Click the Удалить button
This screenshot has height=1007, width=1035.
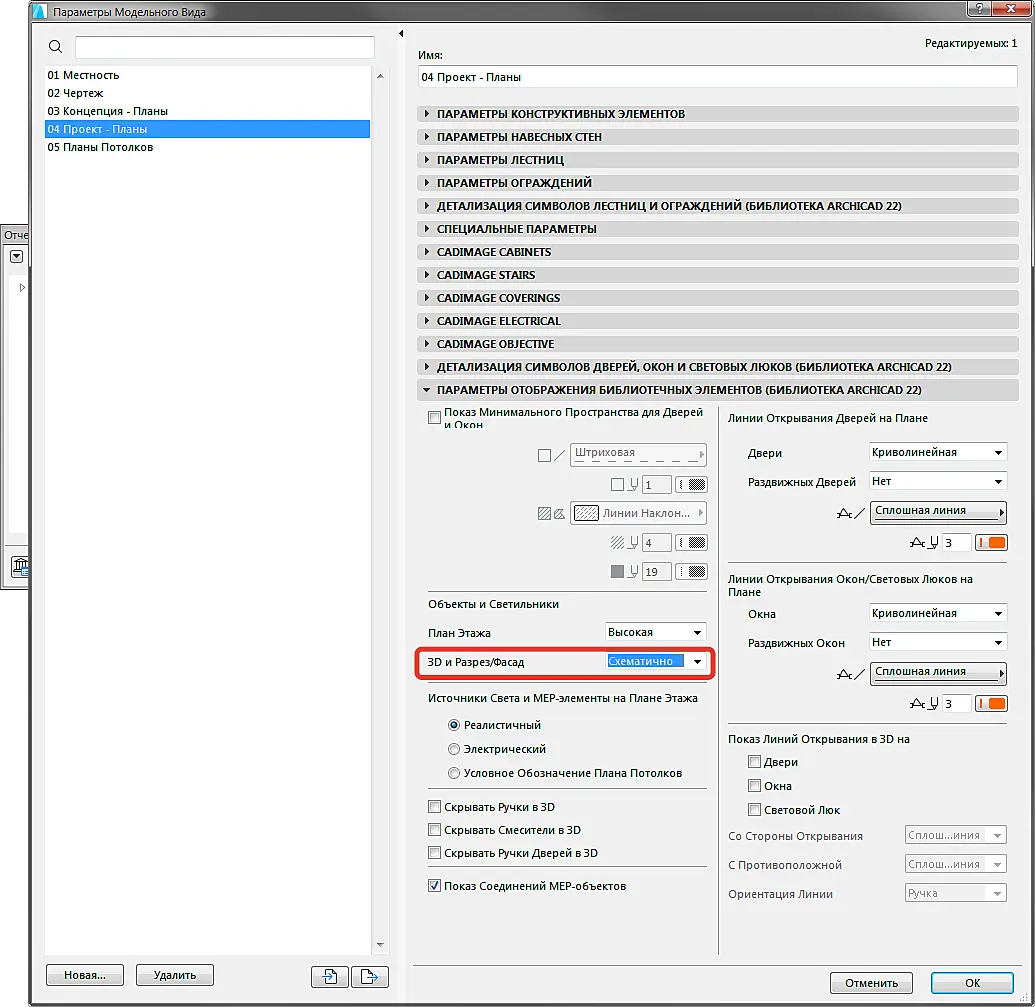174,975
